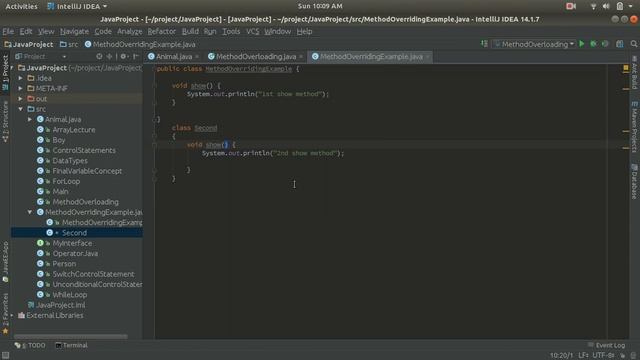The image size is (640, 360).
Task: Toggle the Structure tool window stripe
Action: 5,122
